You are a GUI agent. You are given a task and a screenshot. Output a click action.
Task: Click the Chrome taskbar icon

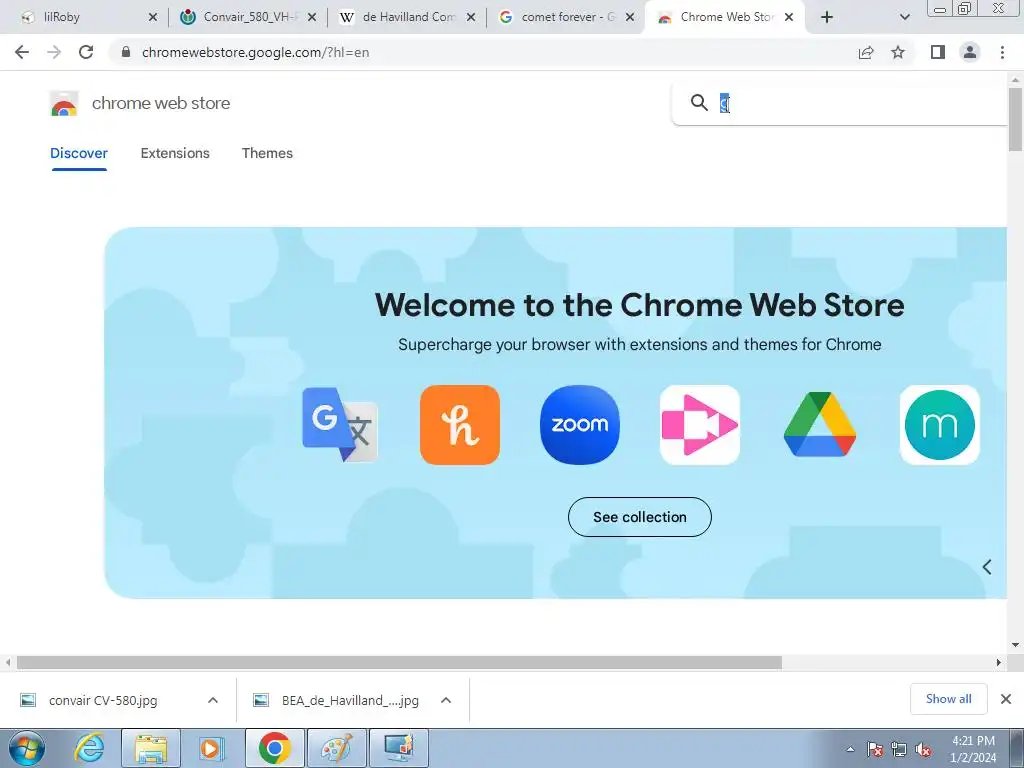(274, 748)
